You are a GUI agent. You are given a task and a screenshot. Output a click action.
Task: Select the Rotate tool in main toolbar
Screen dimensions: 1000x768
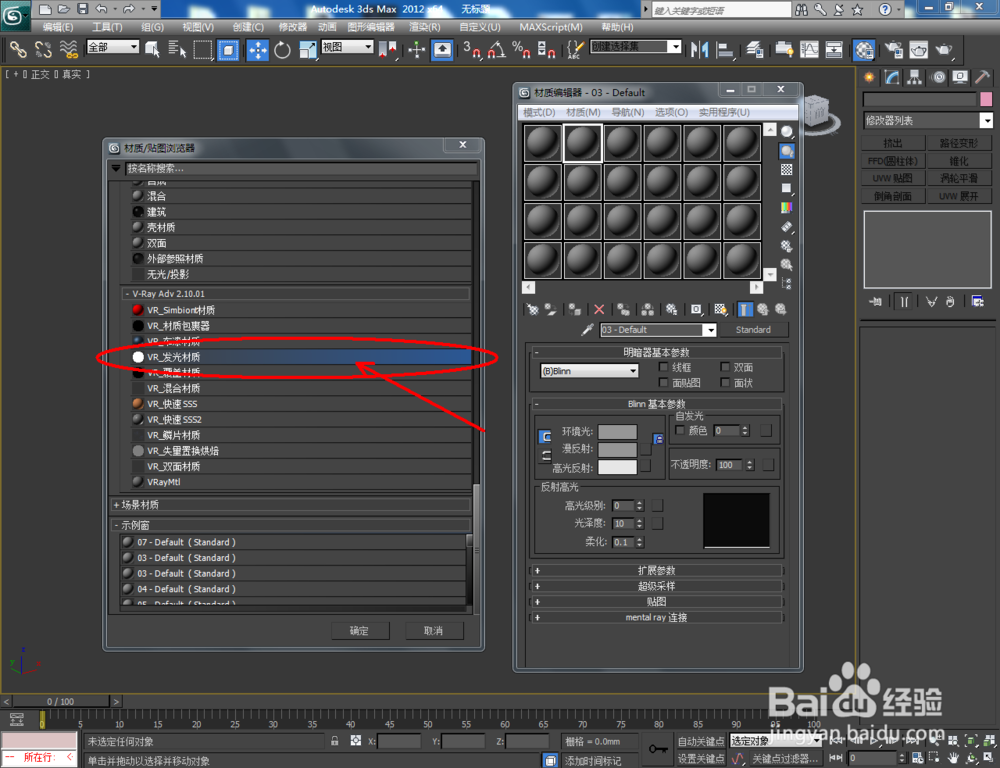282,50
